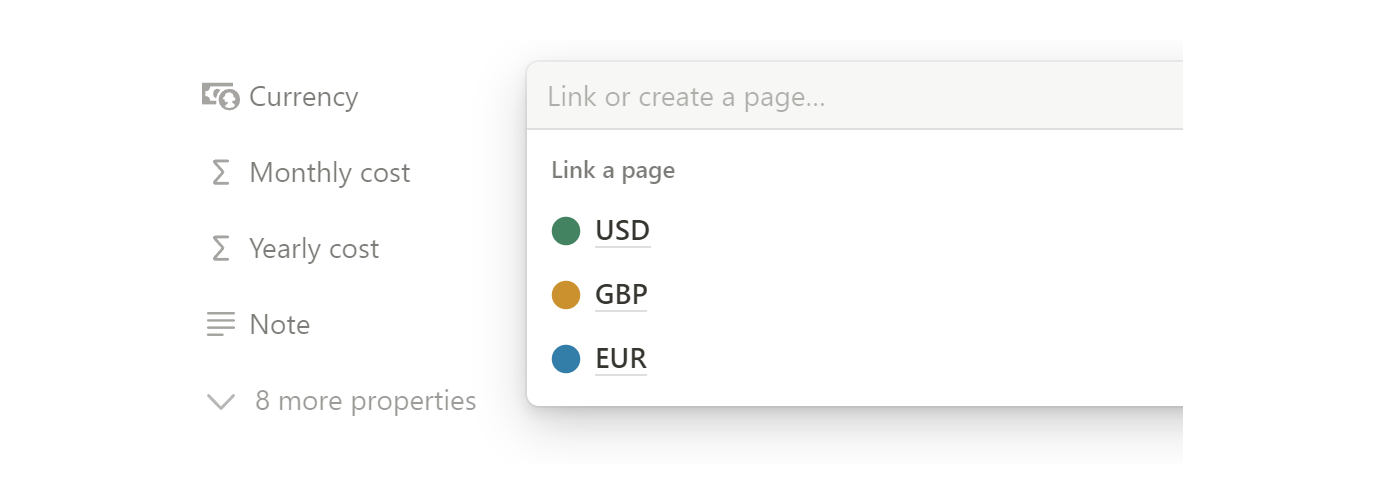Click the blue EUR page icon
This screenshot has width=1376, height=504.
point(566,359)
